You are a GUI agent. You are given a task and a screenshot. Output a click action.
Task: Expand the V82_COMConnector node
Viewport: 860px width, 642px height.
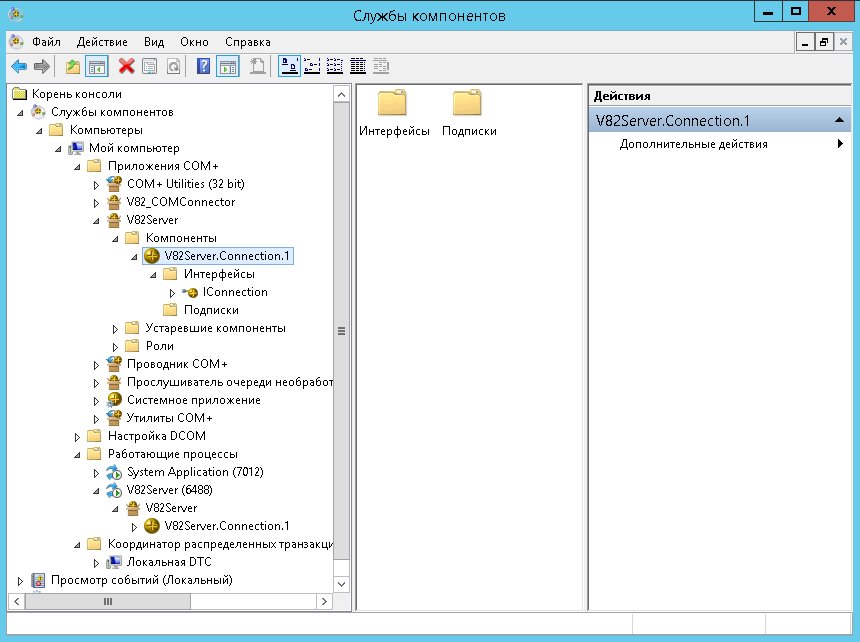coord(97,203)
